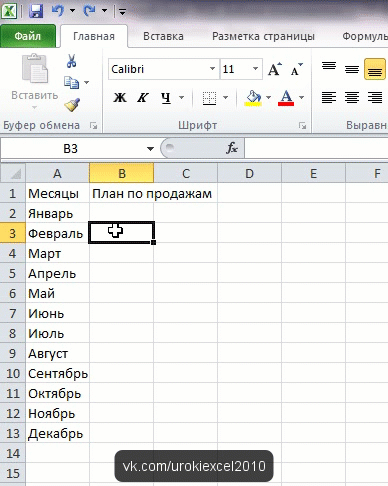Select column E header
This screenshot has width=388, height=486.
[313, 173]
